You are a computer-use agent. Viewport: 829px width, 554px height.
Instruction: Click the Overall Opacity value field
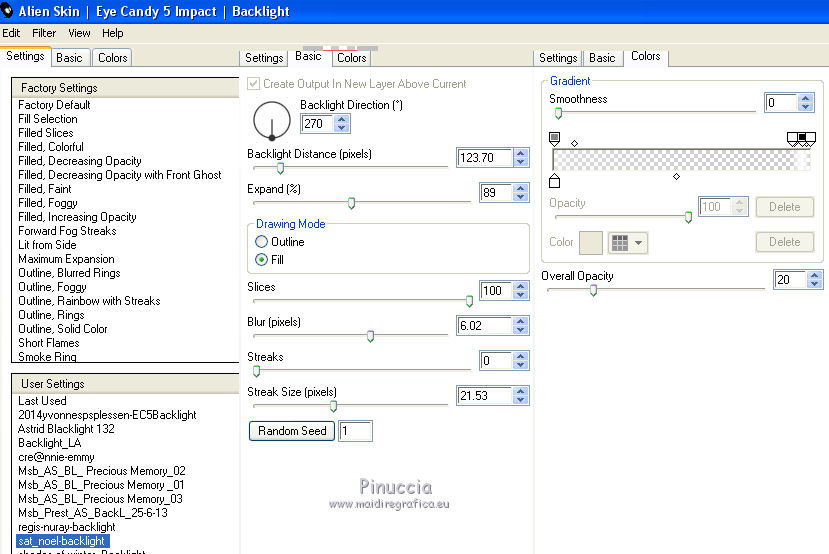[790, 279]
